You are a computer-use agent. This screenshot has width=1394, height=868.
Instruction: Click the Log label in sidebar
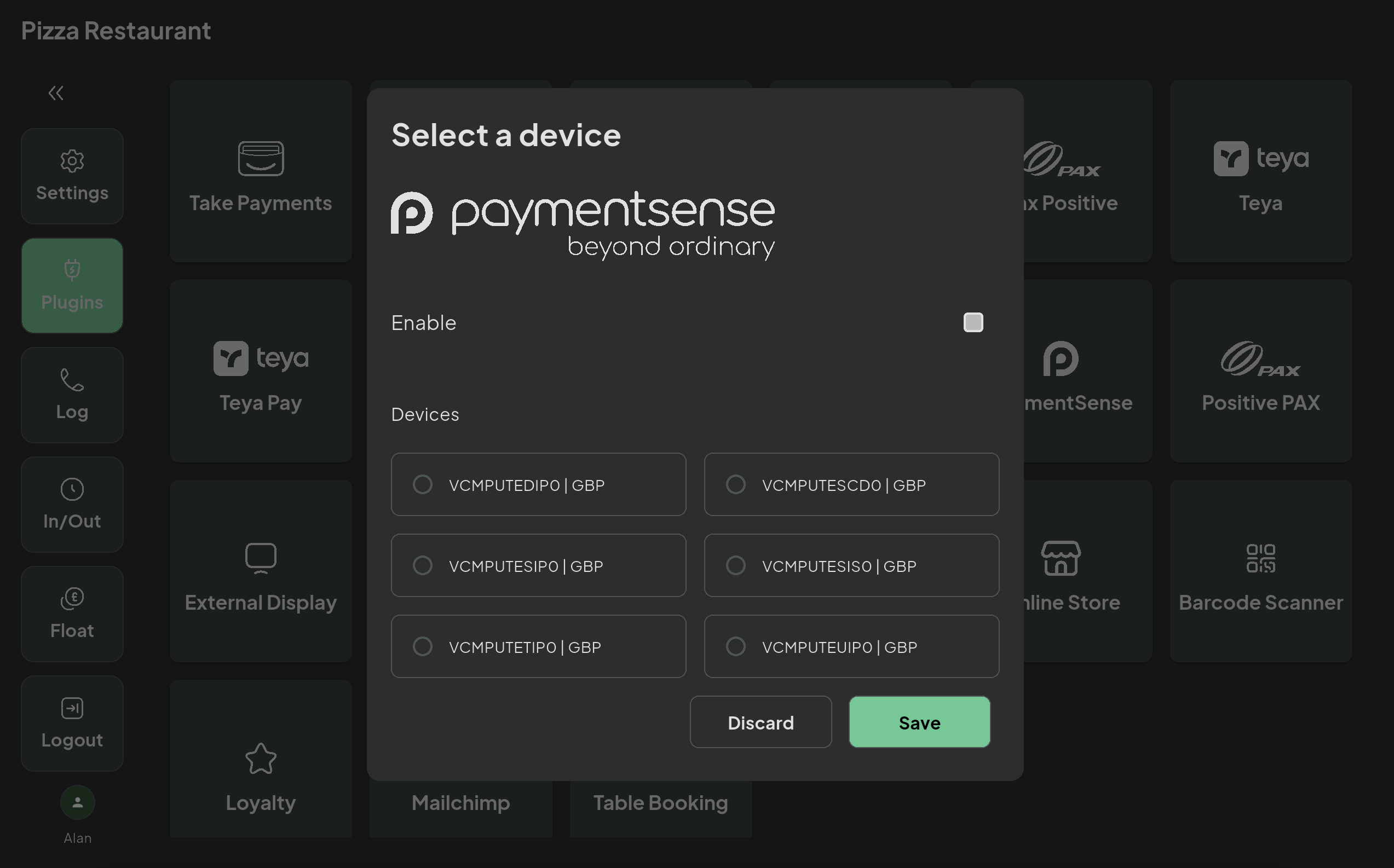(x=72, y=412)
